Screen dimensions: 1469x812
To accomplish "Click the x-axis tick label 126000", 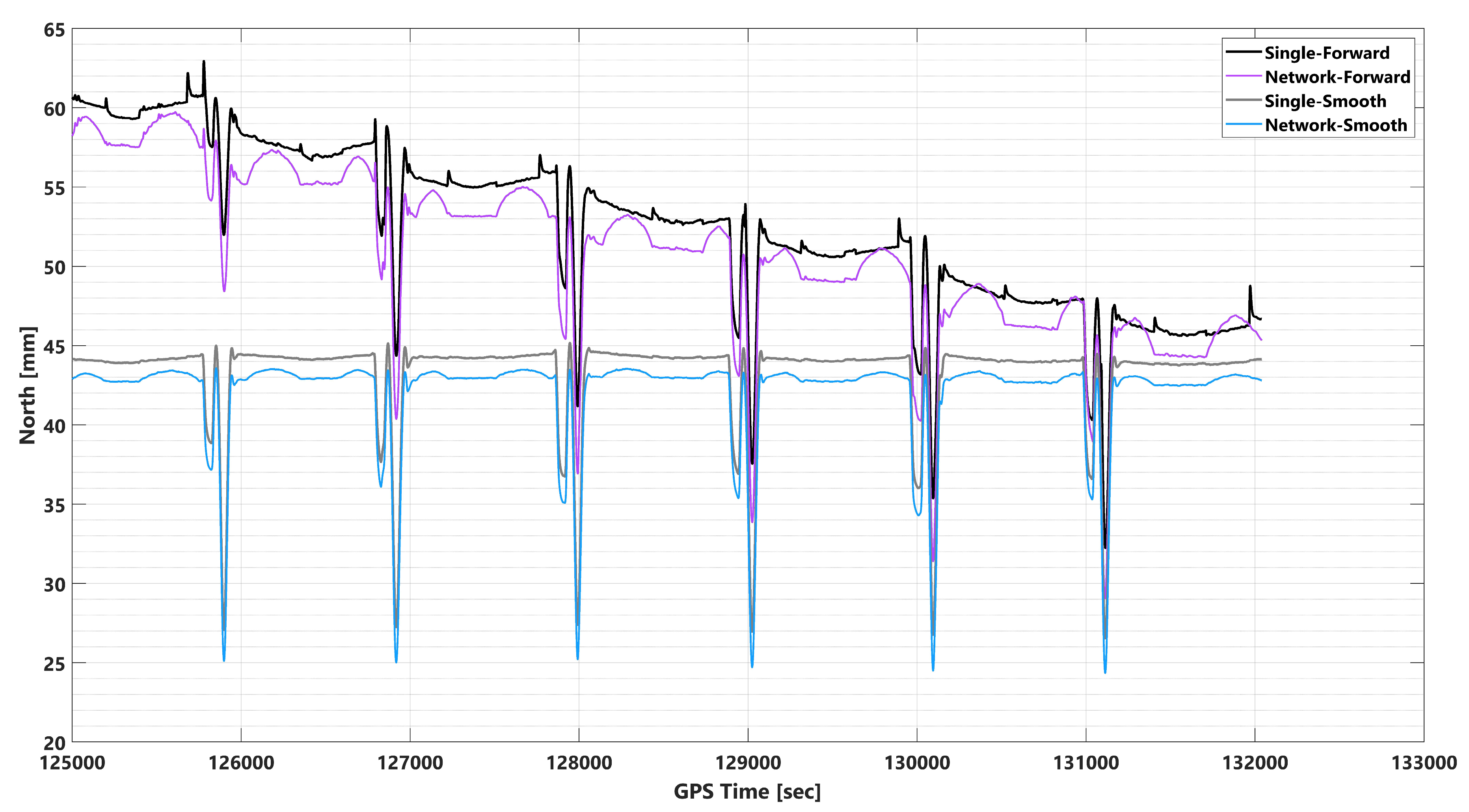I will point(241,762).
